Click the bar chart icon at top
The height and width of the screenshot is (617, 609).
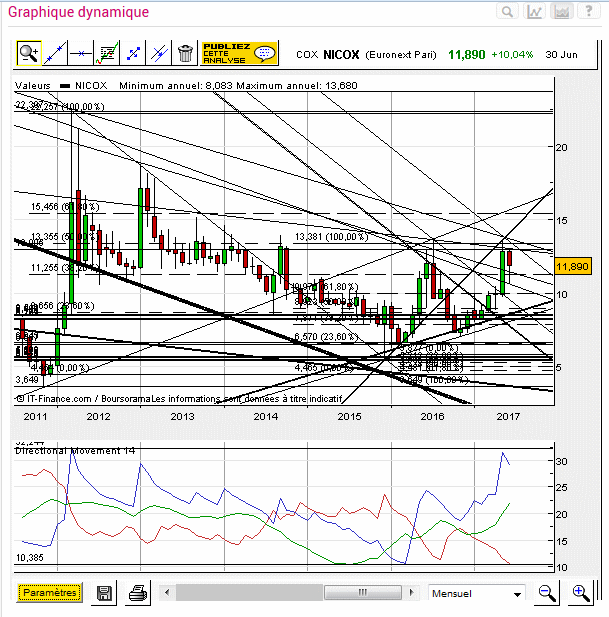click(x=562, y=11)
